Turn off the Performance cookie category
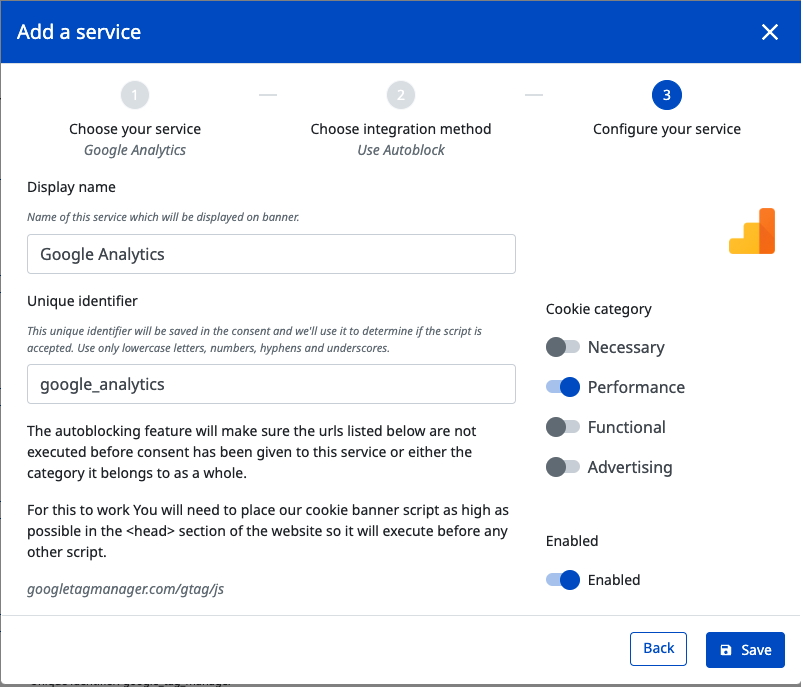Screen dimensions: 801x687 (563, 387)
